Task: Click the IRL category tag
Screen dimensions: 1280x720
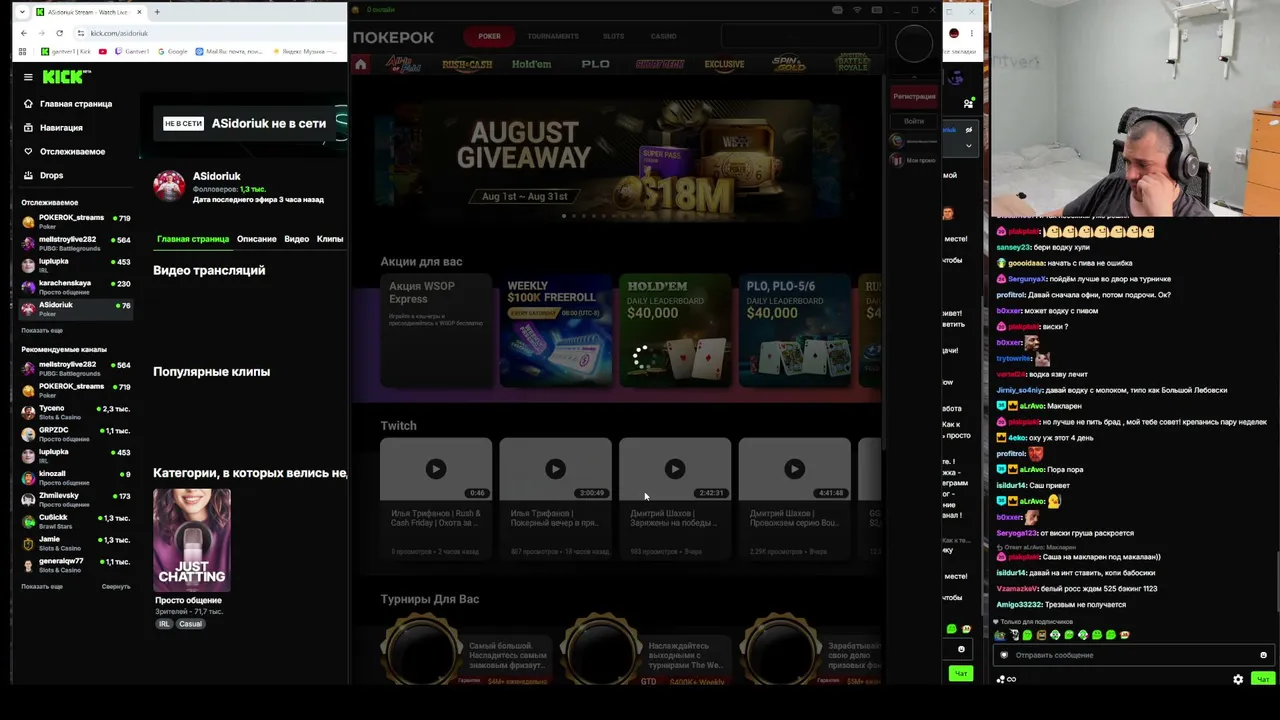Action: point(164,624)
